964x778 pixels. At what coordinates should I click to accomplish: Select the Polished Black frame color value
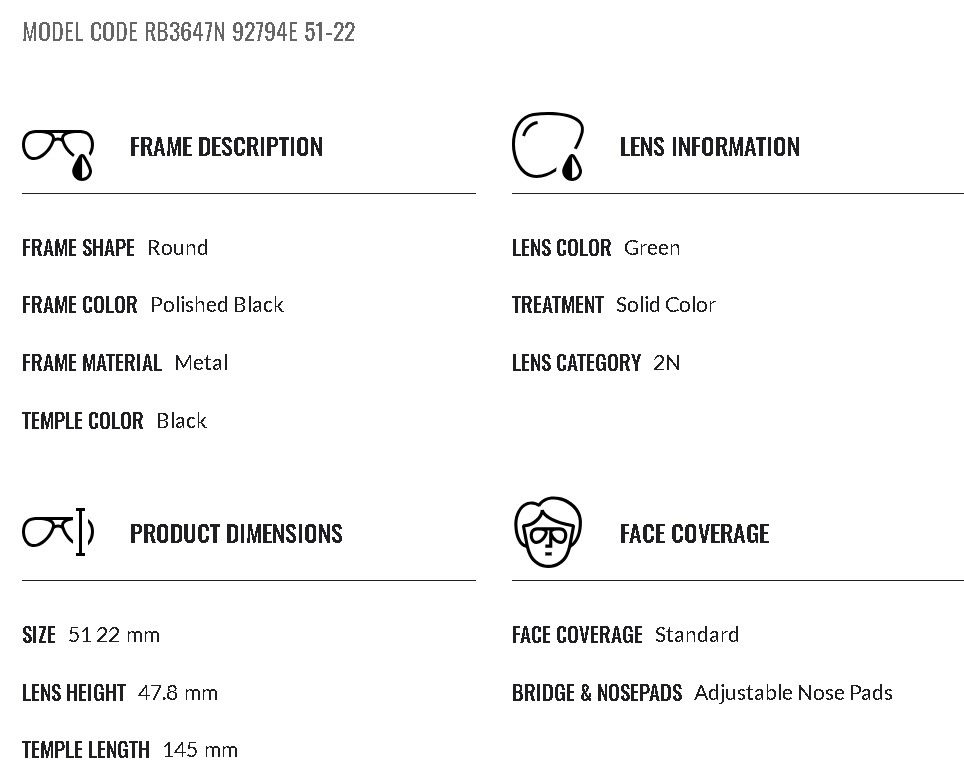click(x=217, y=305)
